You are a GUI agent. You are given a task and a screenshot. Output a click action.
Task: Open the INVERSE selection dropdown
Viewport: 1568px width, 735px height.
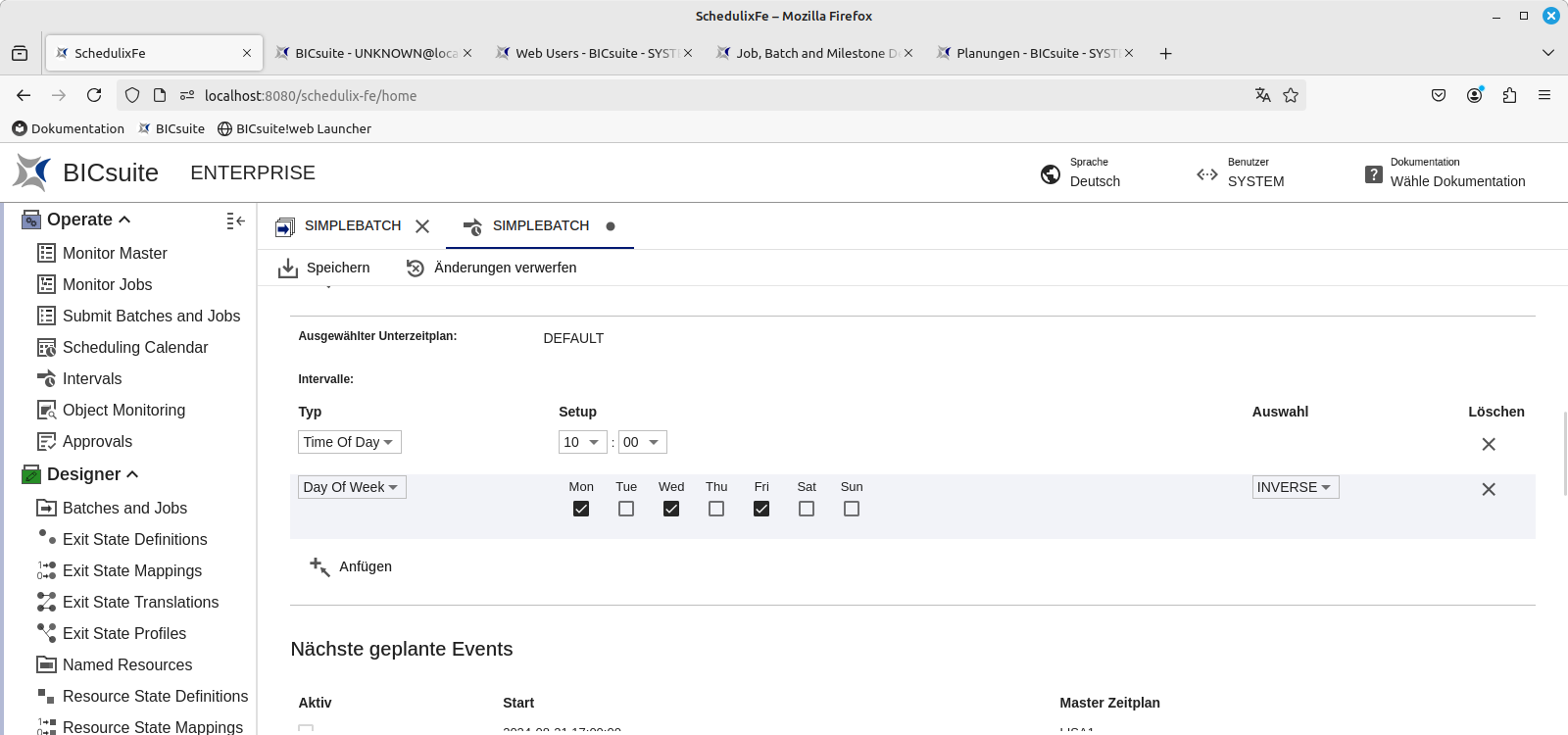1295,487
